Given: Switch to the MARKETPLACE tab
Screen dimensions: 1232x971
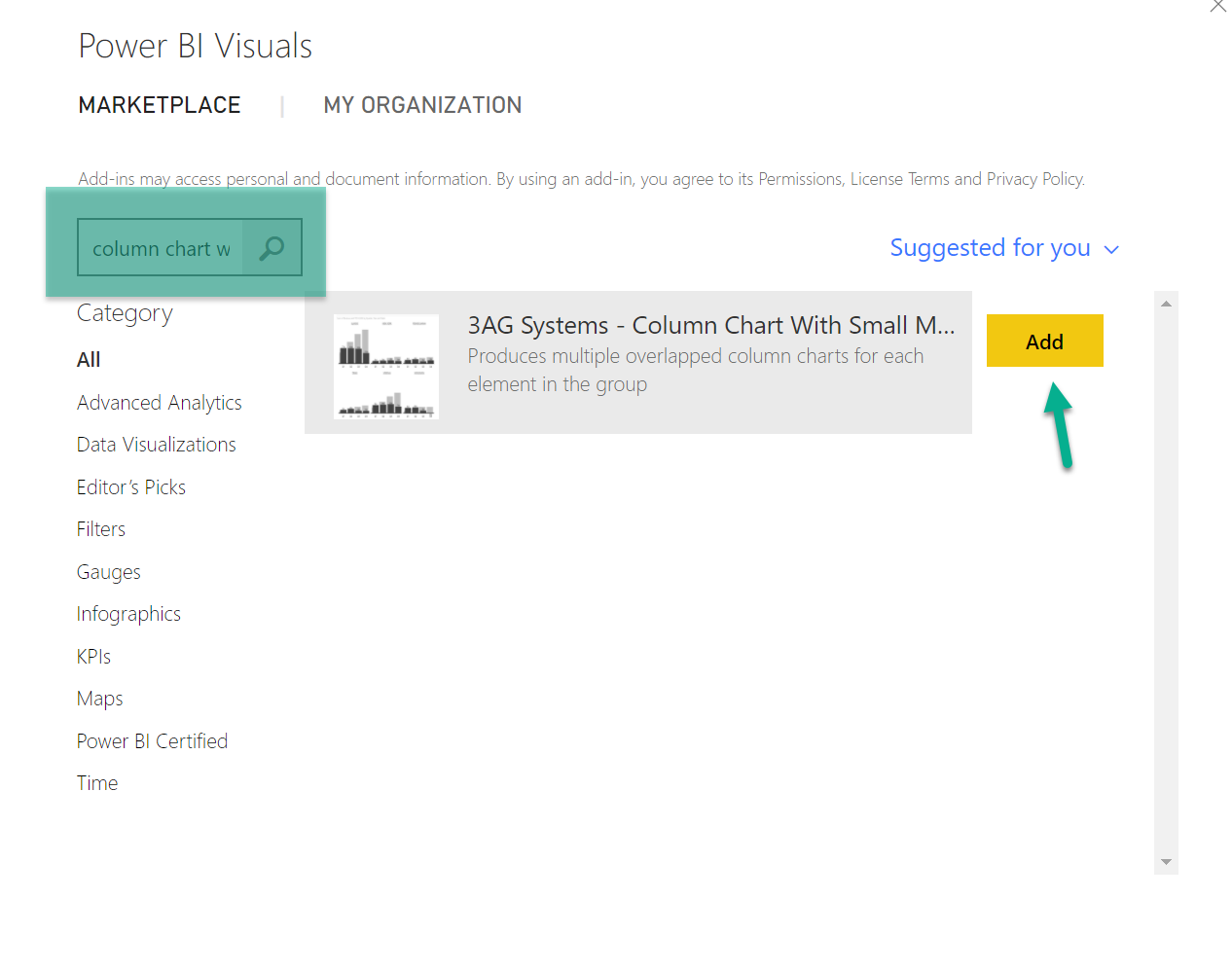Looking at the screenshot, I should click(x=160, y=105).
